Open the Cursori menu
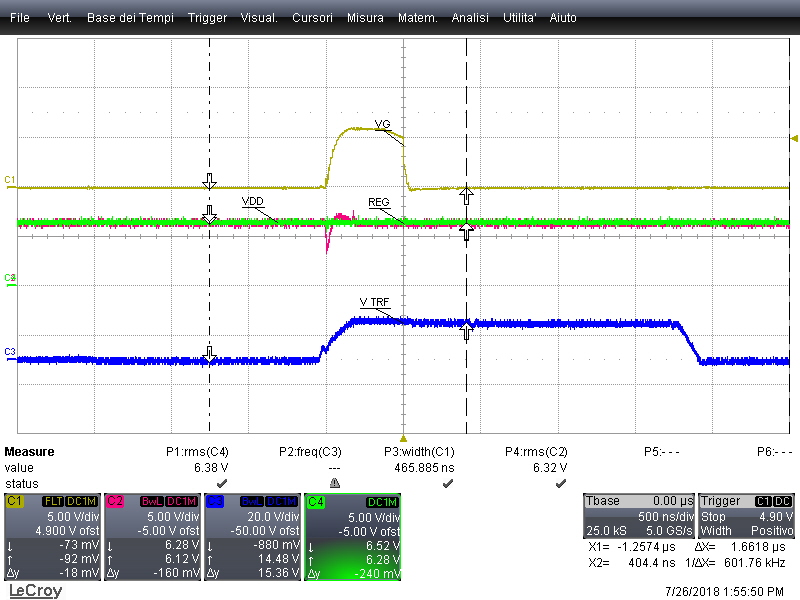The height and width of the screenshot is (600, 800). 312,18
